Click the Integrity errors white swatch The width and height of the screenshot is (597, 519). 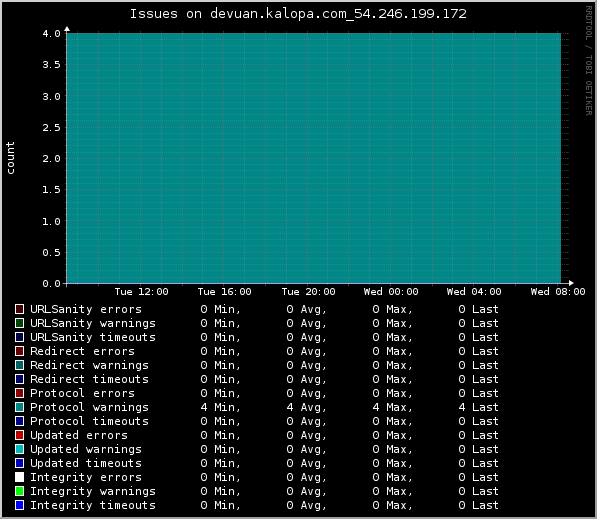(19, 477)
